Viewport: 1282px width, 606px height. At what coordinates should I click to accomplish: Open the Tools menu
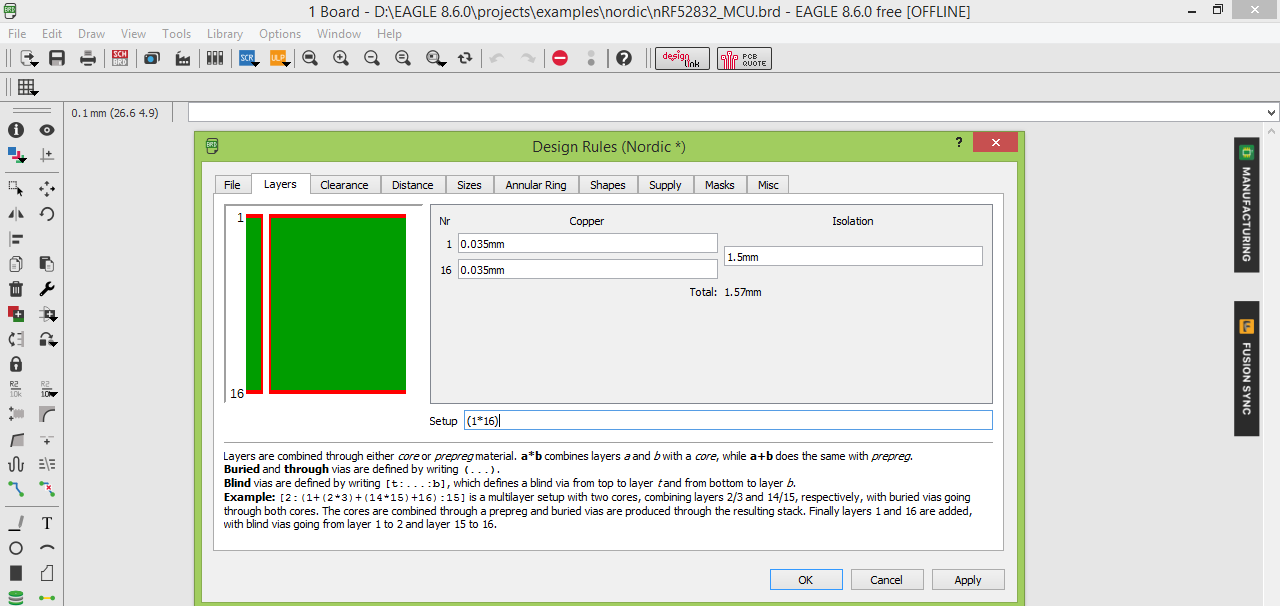click(176, 34)
